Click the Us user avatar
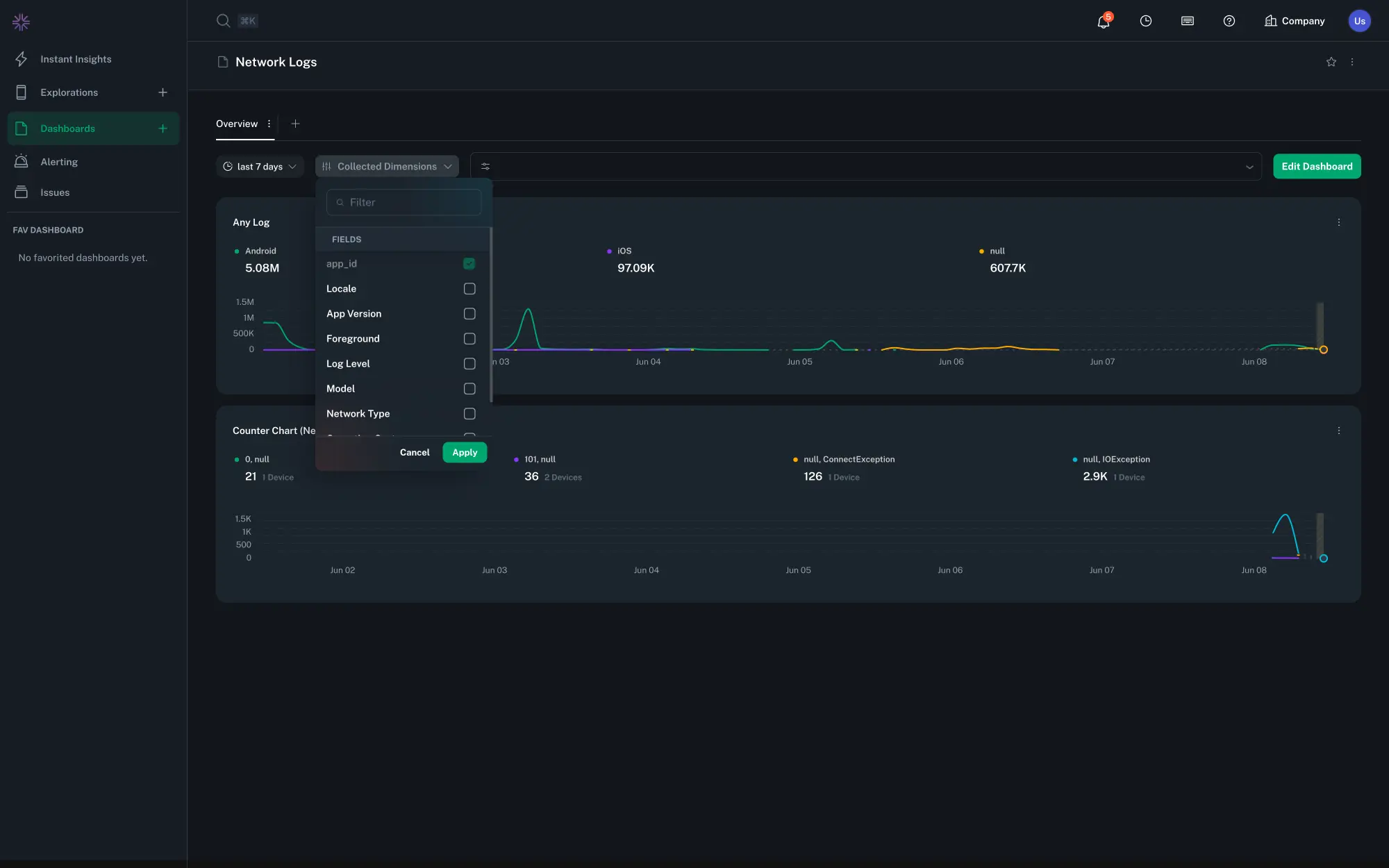Viewport: 1389px width, 868px height. point(1359,21)
